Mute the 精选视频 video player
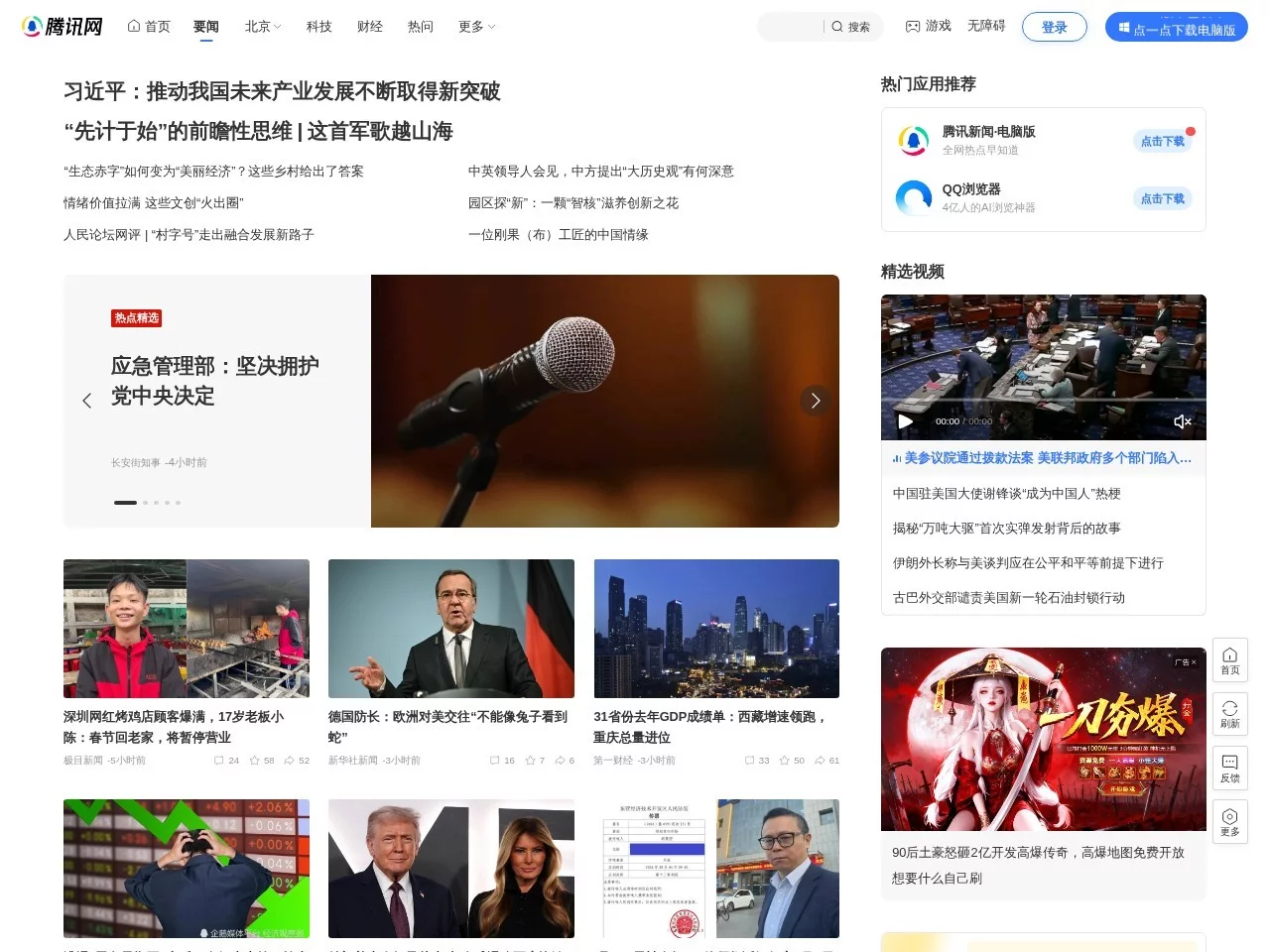Image resolution: width=1270 pixels, height=952 pixels. click(x=1183, y=421)
